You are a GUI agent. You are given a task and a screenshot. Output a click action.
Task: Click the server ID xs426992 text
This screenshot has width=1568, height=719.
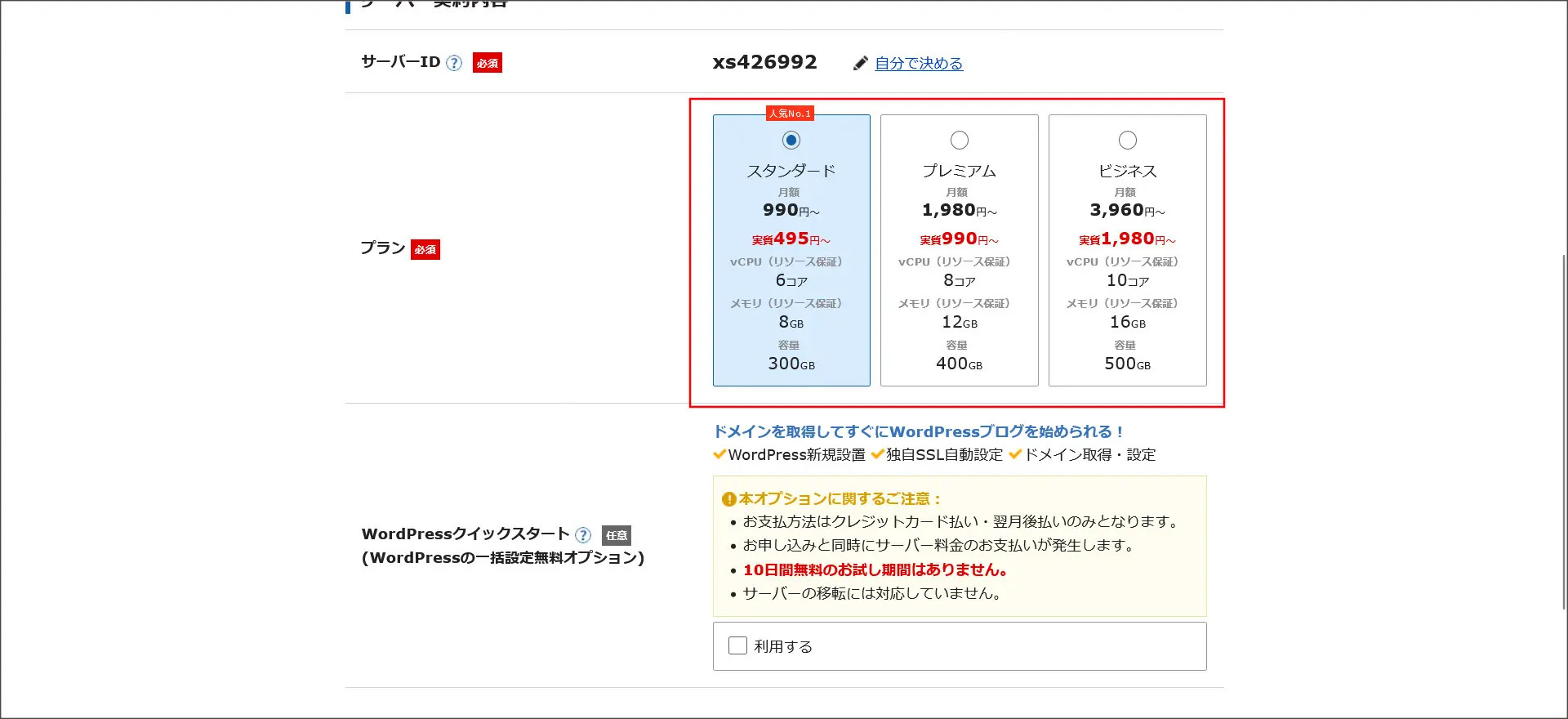pos(764,62)
